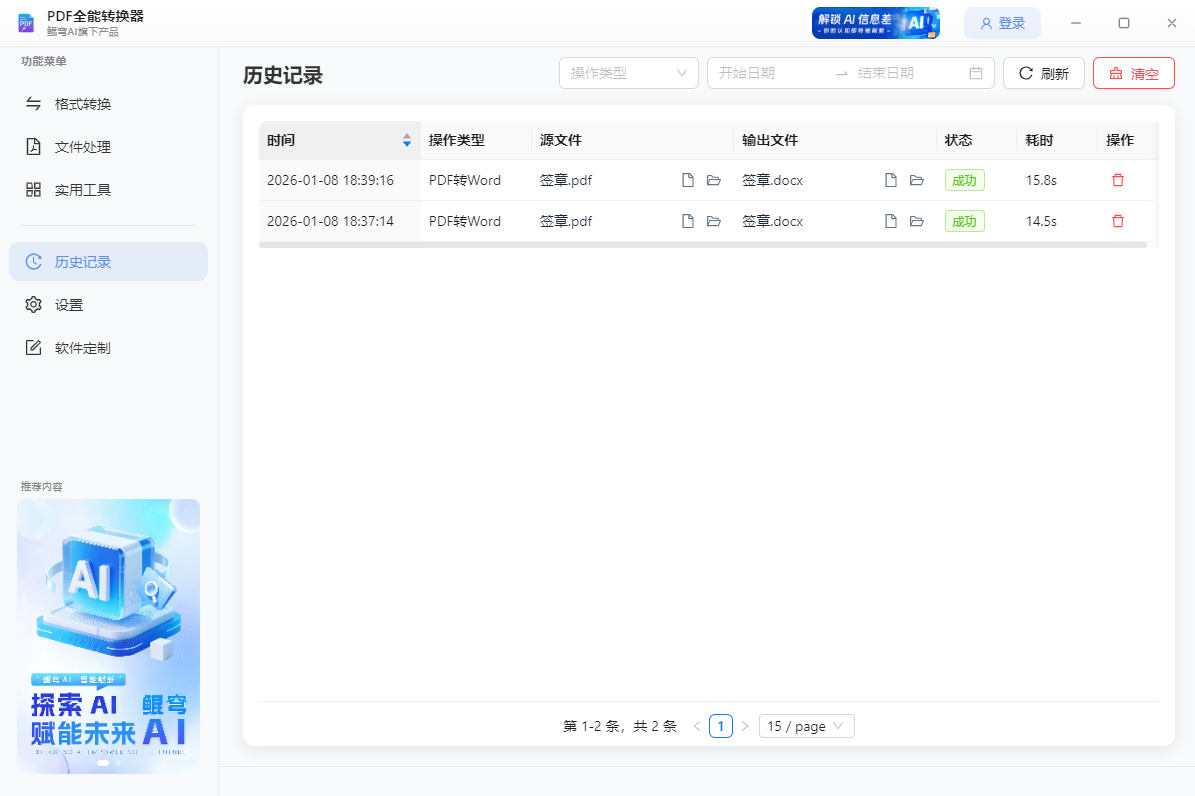Open the 操作类型 filter dropdown
This screenshot has height=796, width=1195.
tap(628, 72)
